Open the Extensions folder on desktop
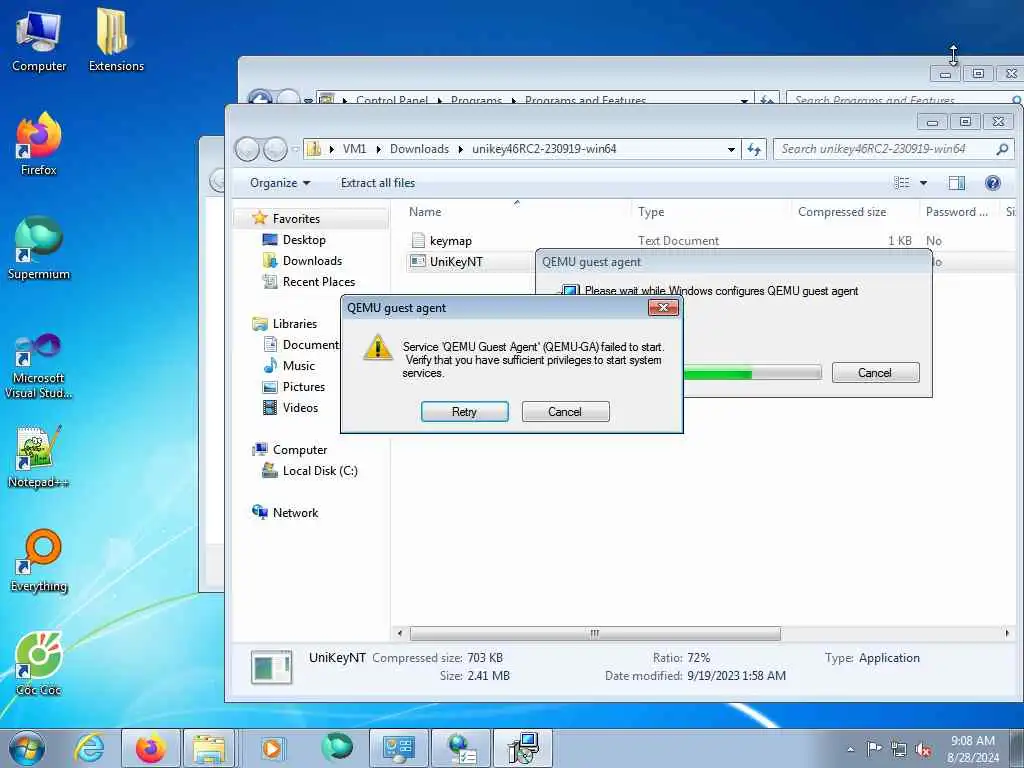 click(116, 40)
